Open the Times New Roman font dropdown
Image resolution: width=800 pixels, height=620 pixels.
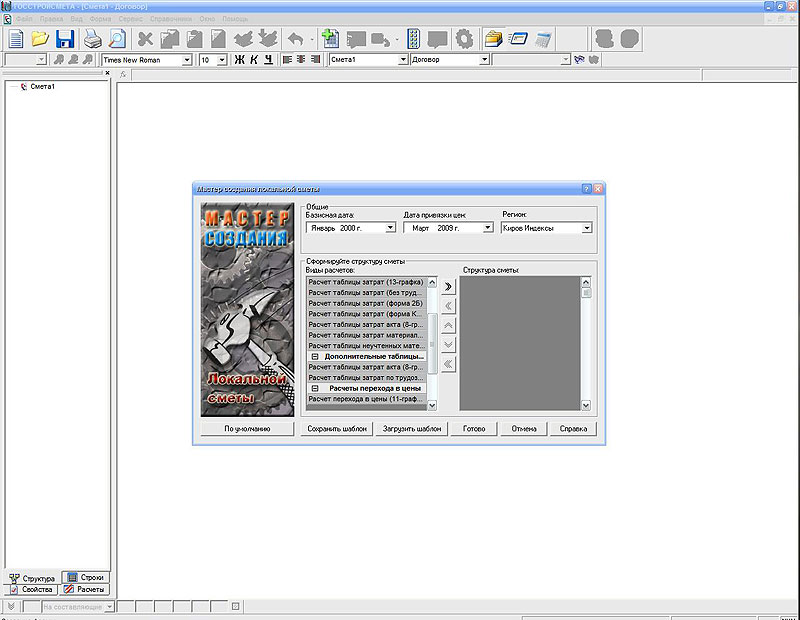tap(186, 60)
